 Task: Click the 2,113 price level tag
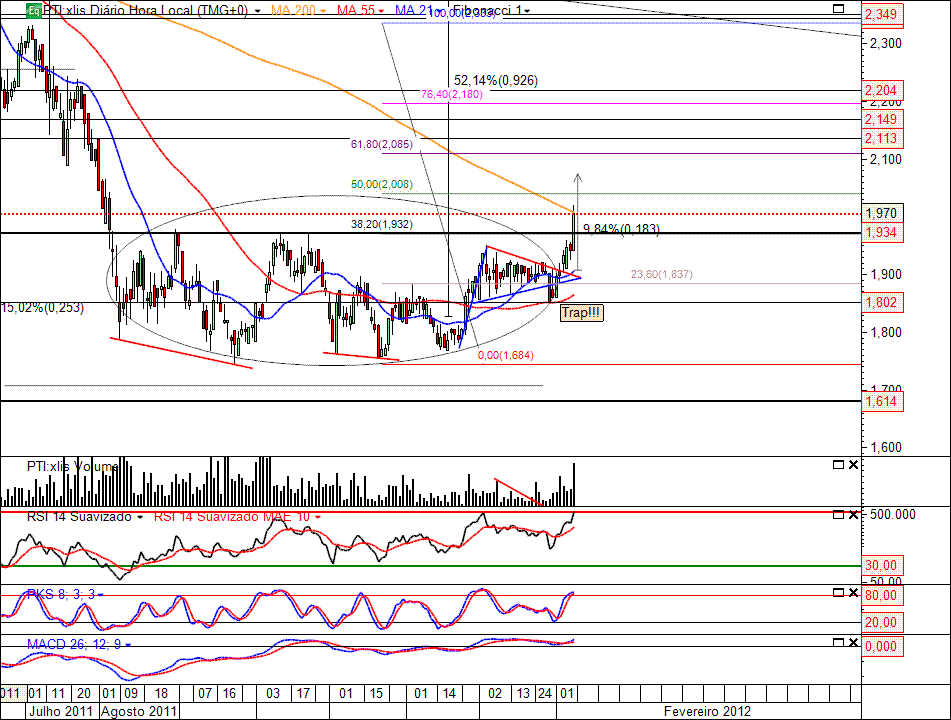(x=882, y=139)
